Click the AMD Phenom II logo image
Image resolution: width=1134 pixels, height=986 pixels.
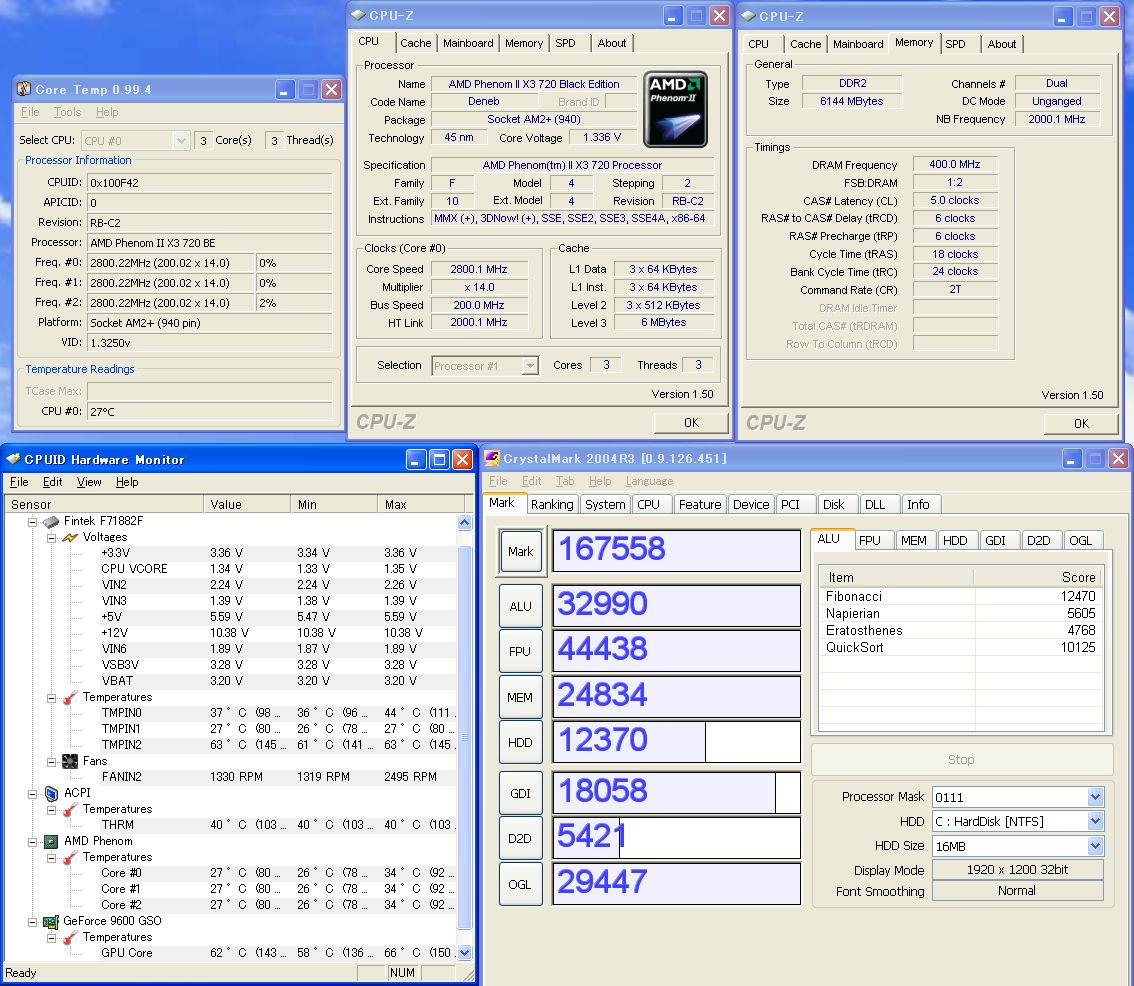pos(675,109)
